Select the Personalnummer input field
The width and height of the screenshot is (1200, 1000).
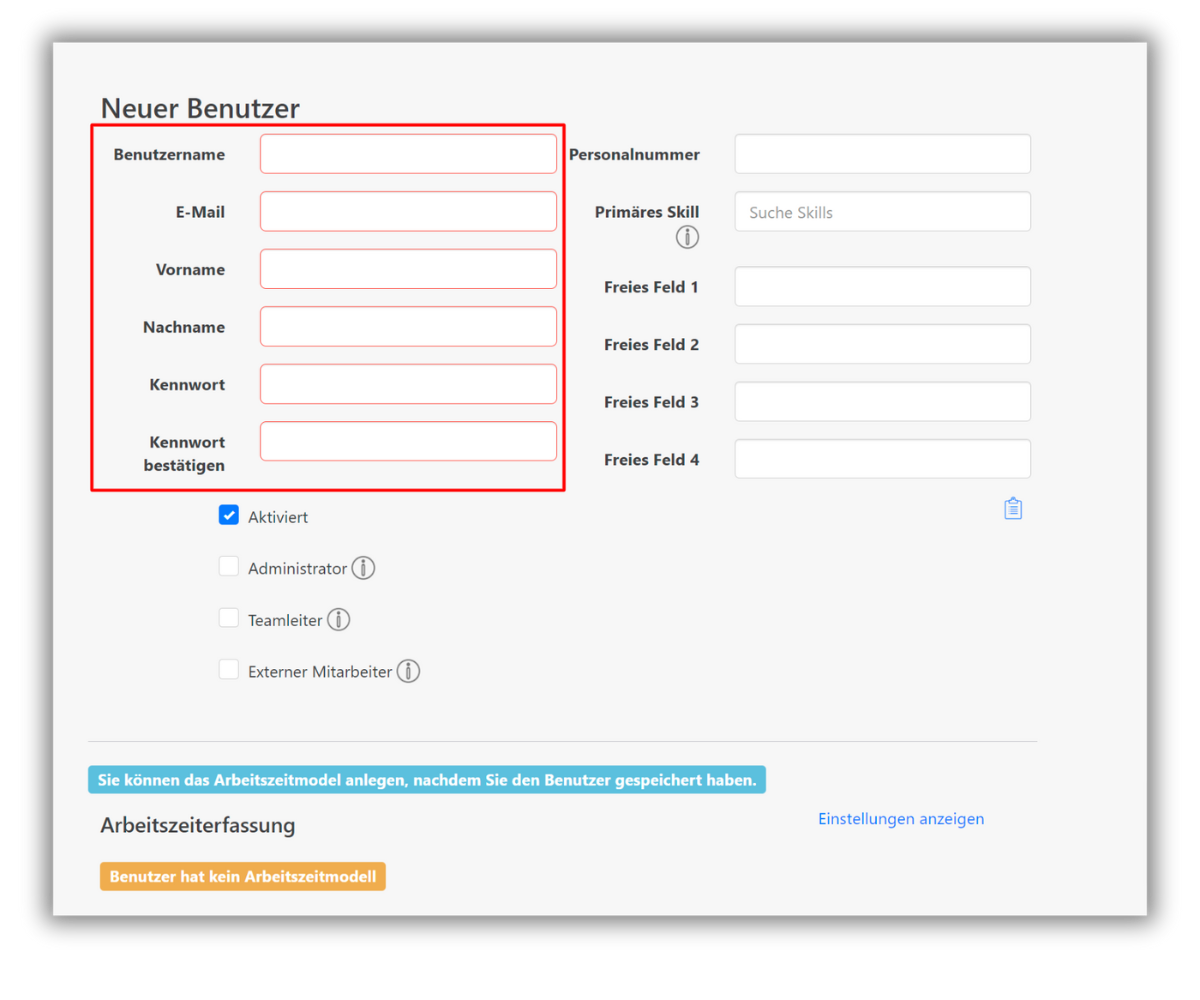click(882, 154)
